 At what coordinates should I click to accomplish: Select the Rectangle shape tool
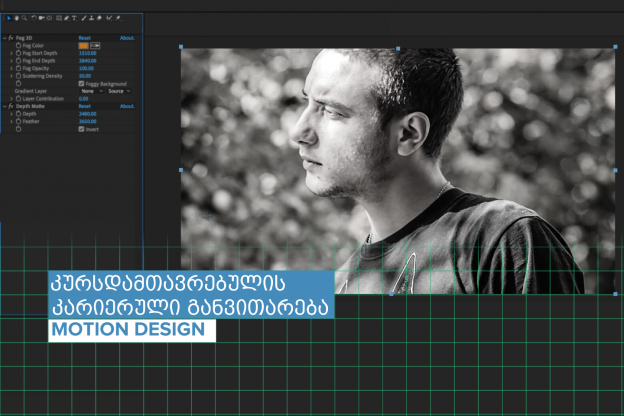(x=59, y=18)
